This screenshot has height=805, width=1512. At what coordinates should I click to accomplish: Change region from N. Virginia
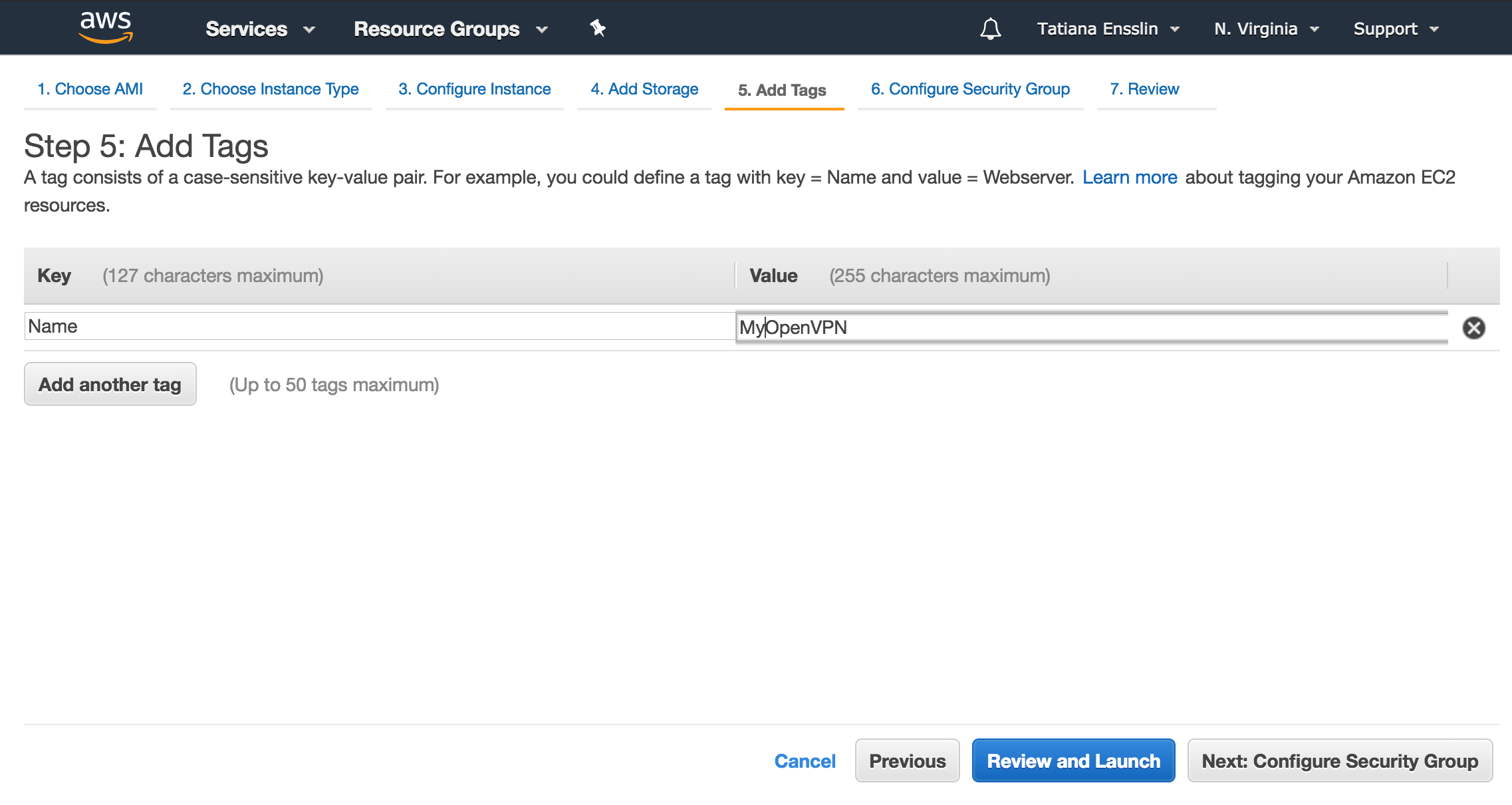[x=1266, y=29]
